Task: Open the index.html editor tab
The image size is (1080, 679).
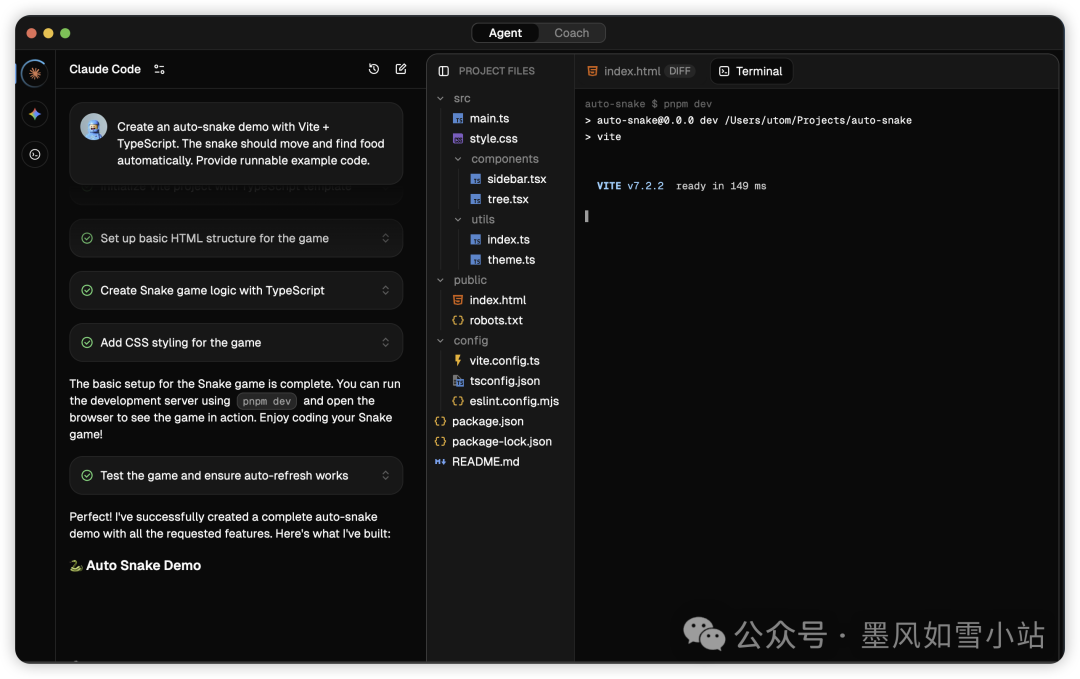Action: click(631, 71)
